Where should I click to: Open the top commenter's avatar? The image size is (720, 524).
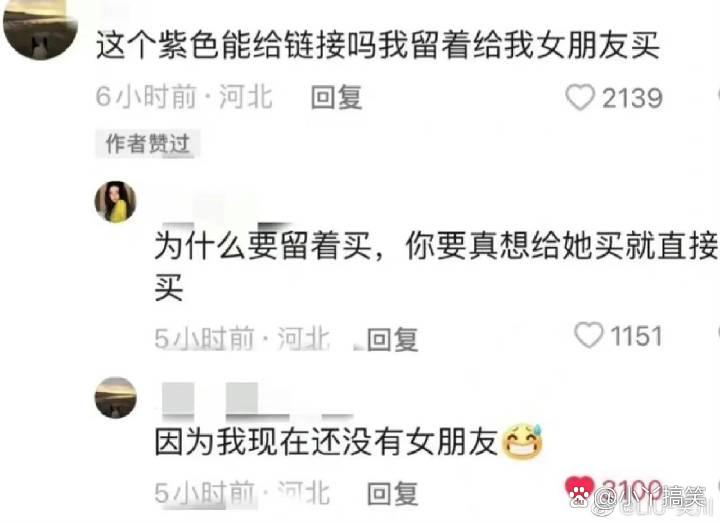tap(39, 28)
